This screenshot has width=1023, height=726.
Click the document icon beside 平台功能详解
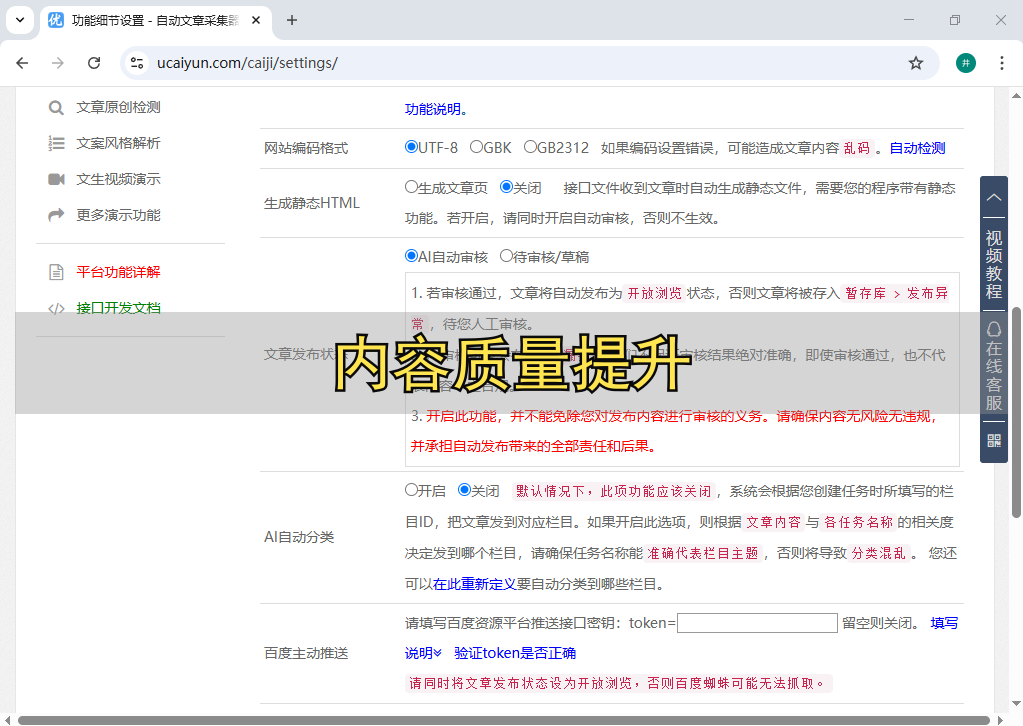56,272
